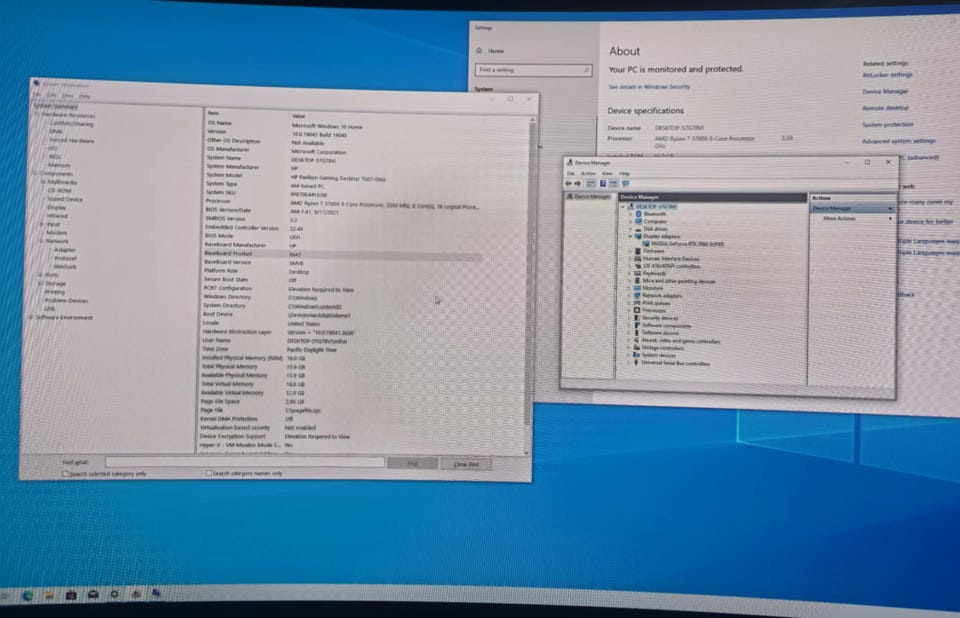Open Microsoft Edge from the taskbar
The height and width of the screenshot is (618, 960).
pos(28,595)
